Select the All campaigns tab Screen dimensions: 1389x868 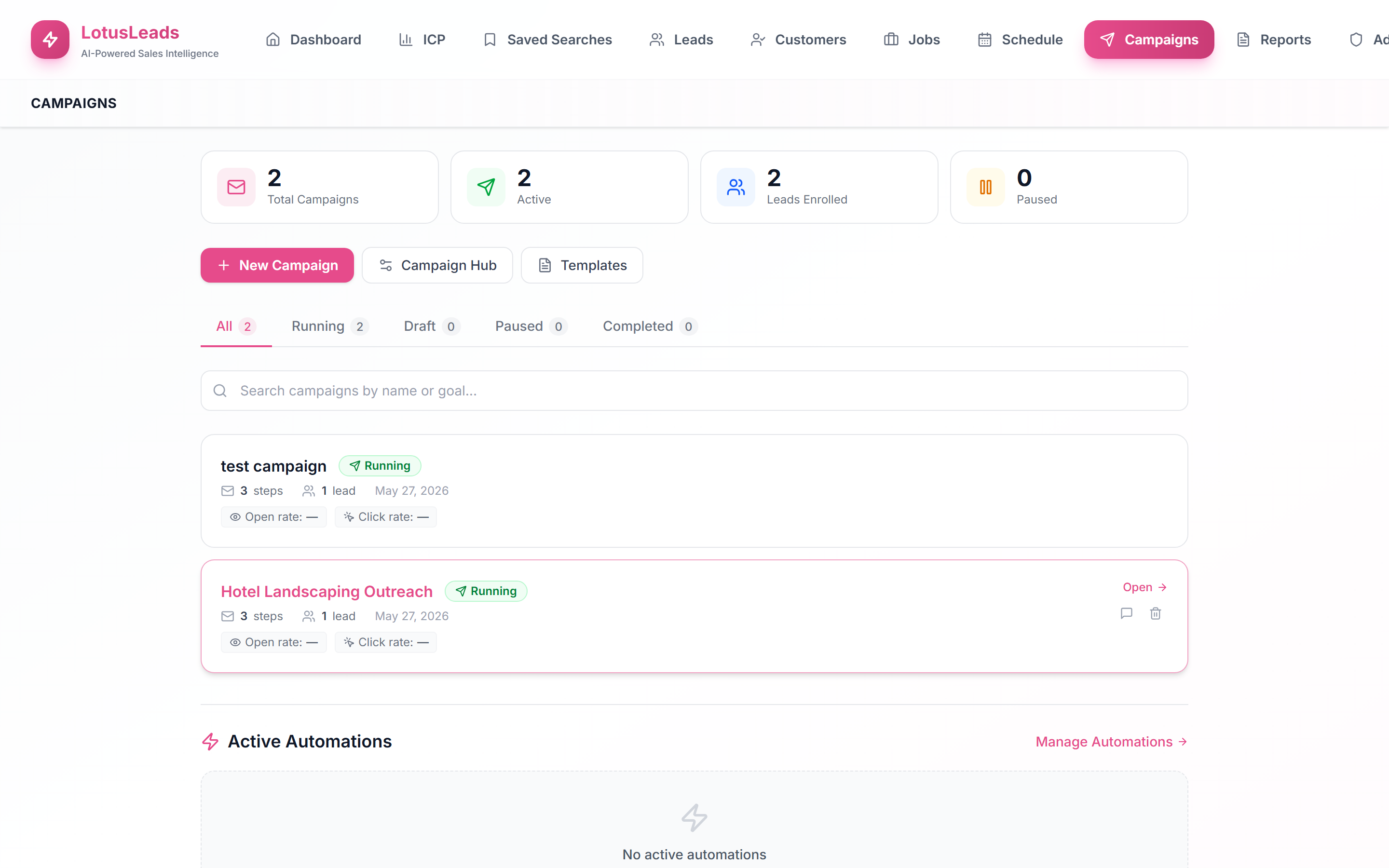click(x=236, y=326)
